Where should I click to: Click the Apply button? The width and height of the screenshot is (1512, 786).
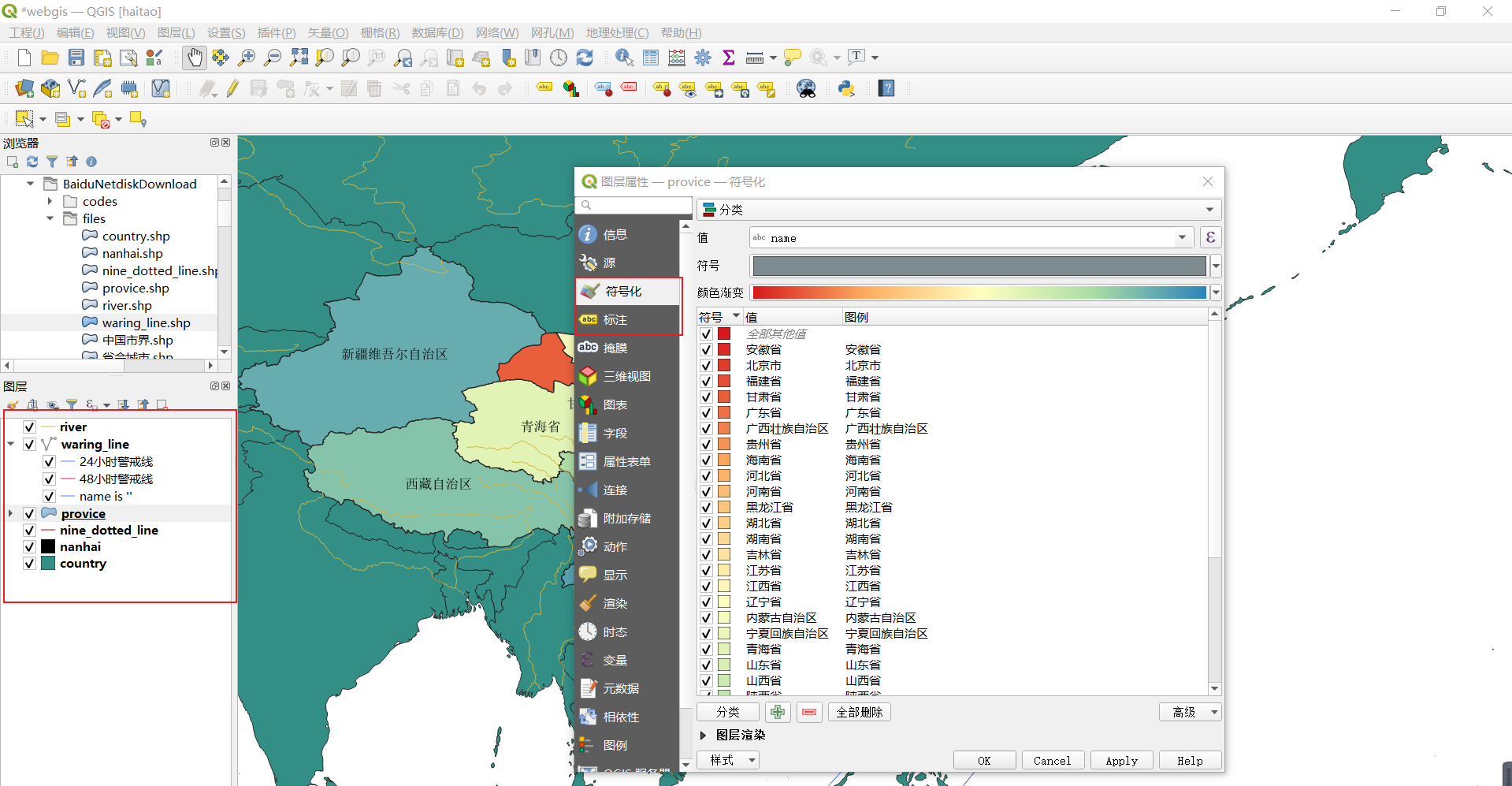pyautogui.click(x=1121, y=760)
